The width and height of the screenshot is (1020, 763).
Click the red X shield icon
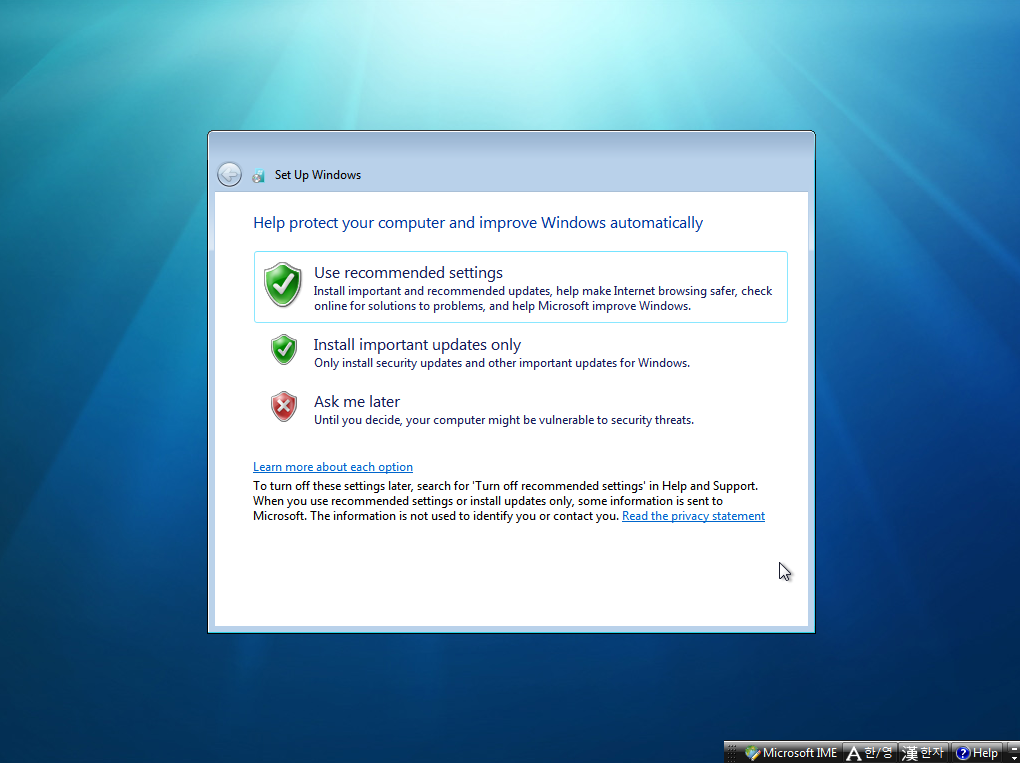click(284, 407)
